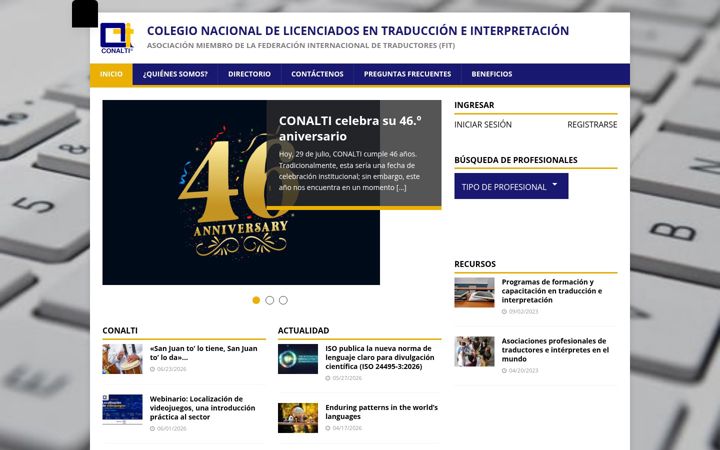Viewport: 720px width, 450px height.
Task: Select the third slider pagination dot
Action: point(283,300)
